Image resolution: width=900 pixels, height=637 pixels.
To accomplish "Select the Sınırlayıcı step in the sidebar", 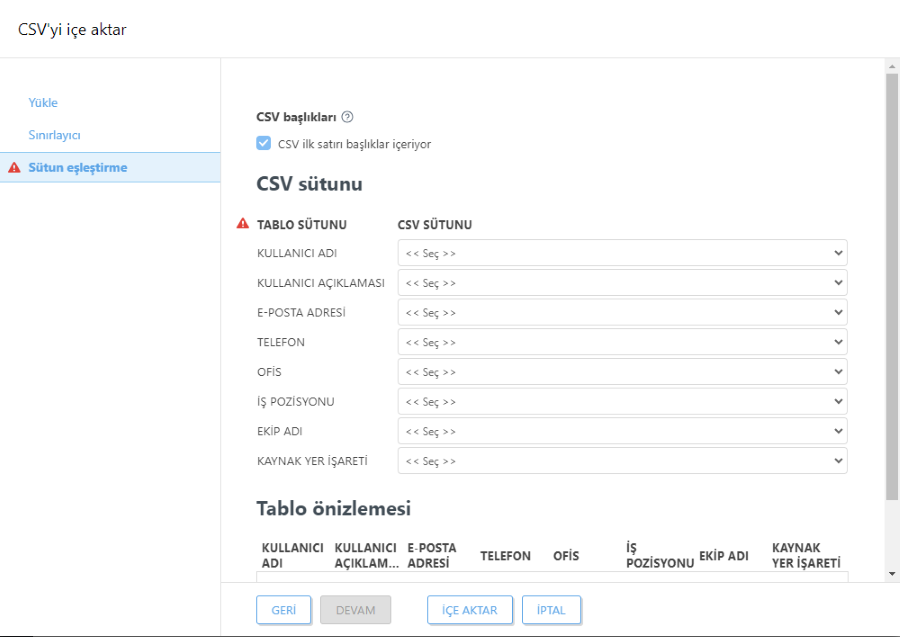I will 52,134.
